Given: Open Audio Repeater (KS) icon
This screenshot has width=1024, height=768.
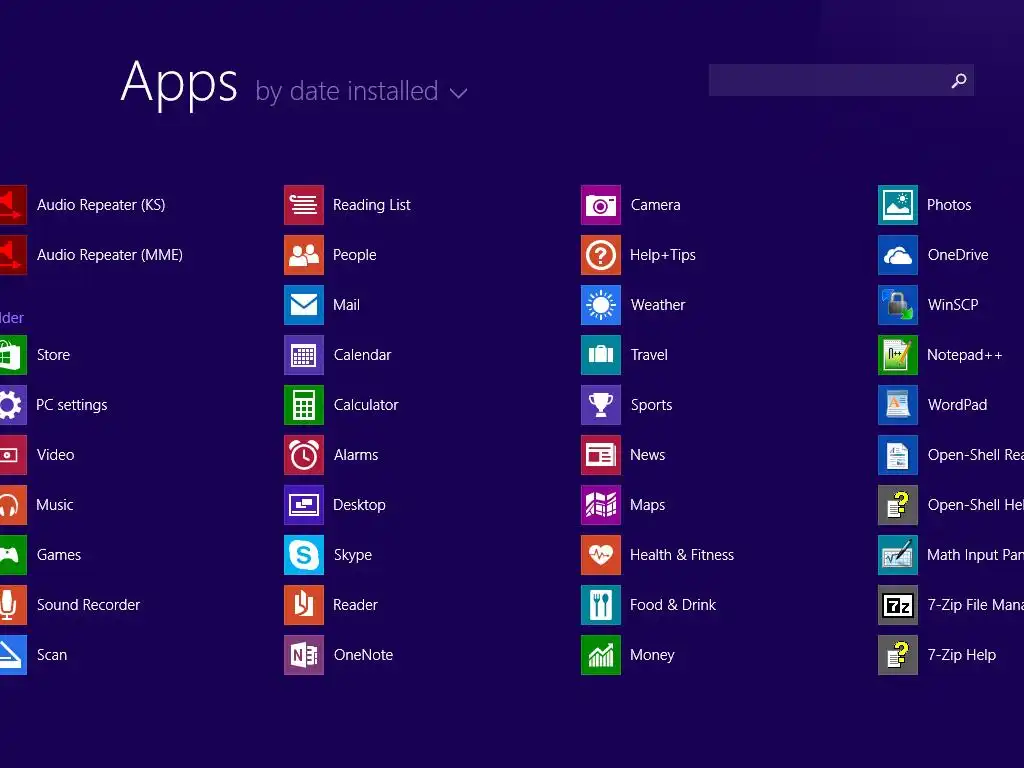Looking at the screenshot, I should pyautogui.click(x=13, y=205).
